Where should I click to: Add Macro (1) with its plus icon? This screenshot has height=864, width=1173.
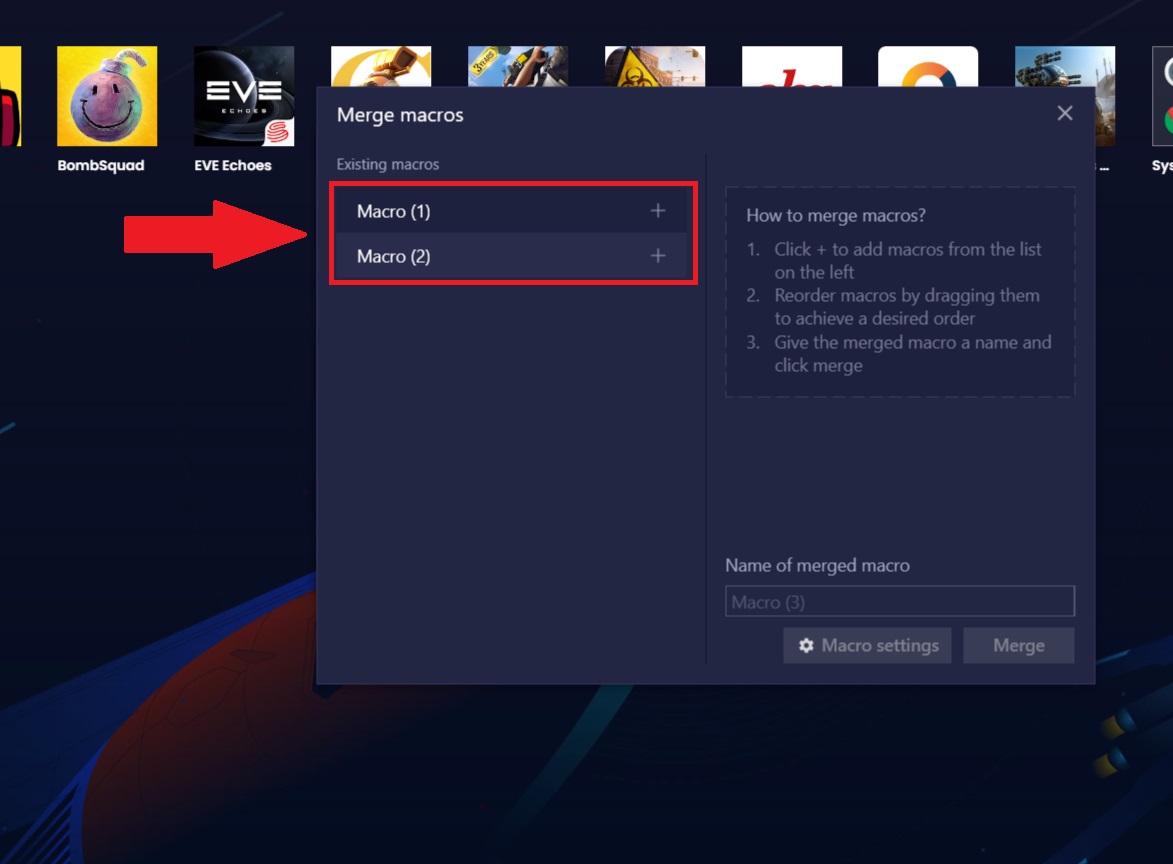pyautogui.click(x=658, y=211)
